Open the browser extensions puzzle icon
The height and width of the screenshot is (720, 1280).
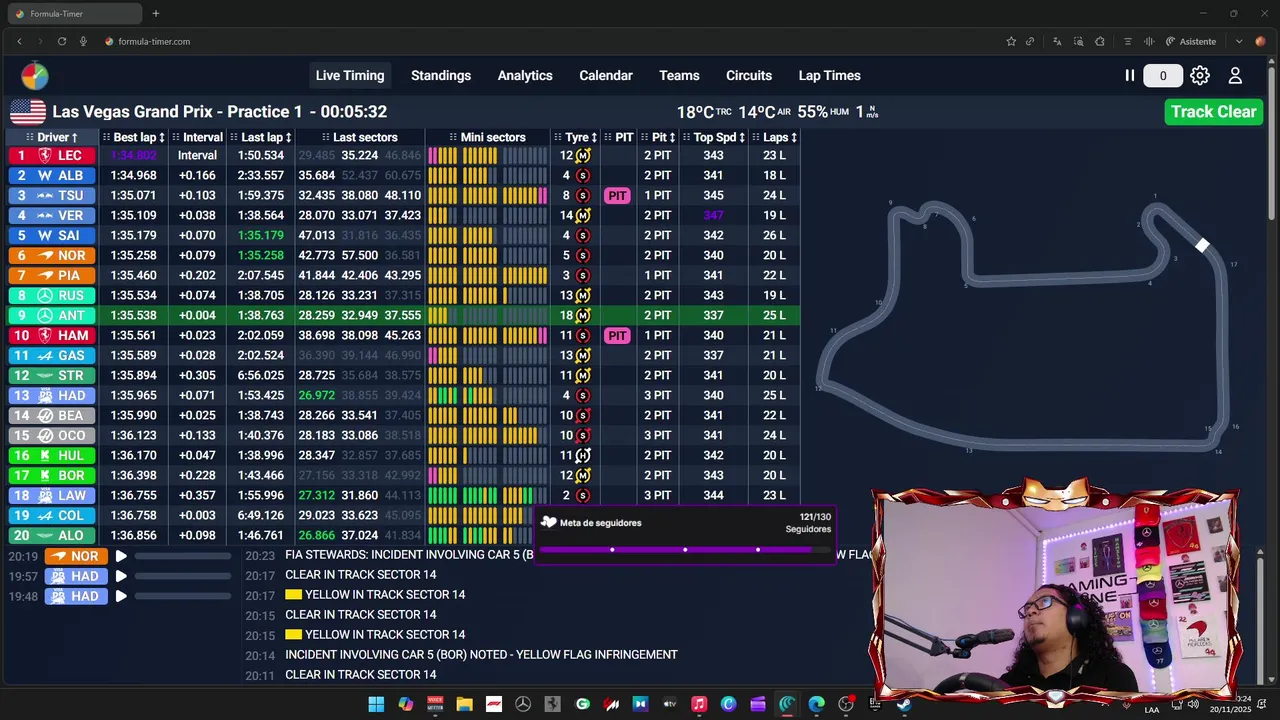point(1100,41)
